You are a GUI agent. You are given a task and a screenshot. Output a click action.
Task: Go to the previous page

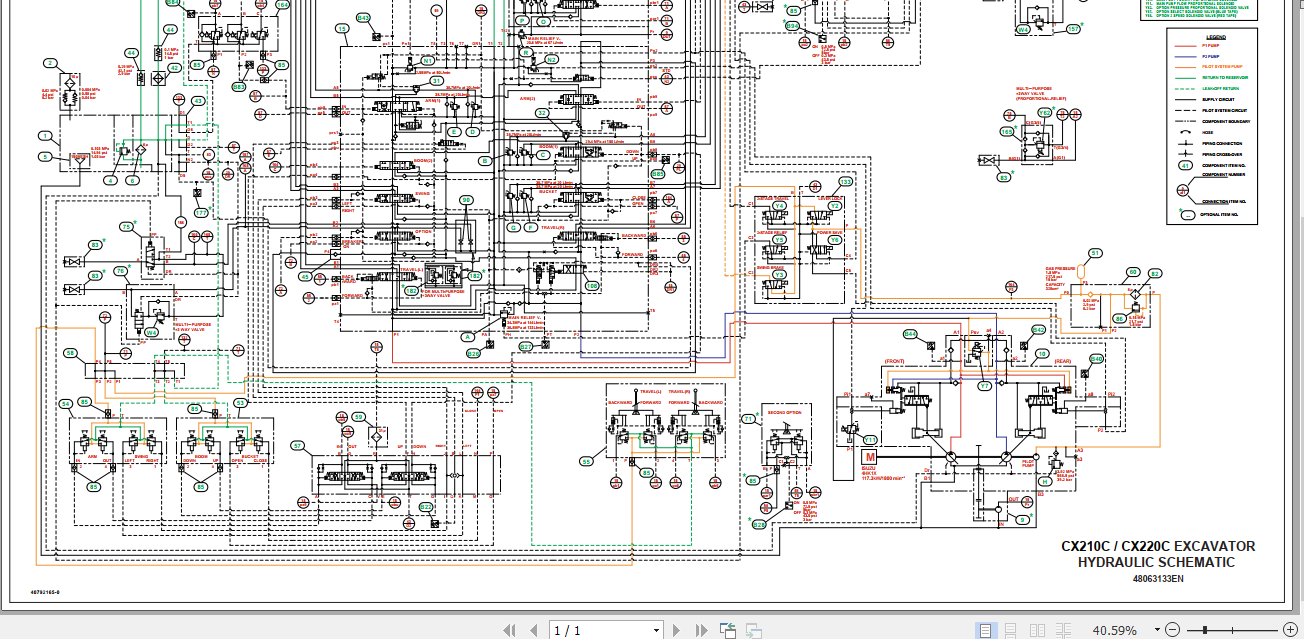(x=533, y=630)
